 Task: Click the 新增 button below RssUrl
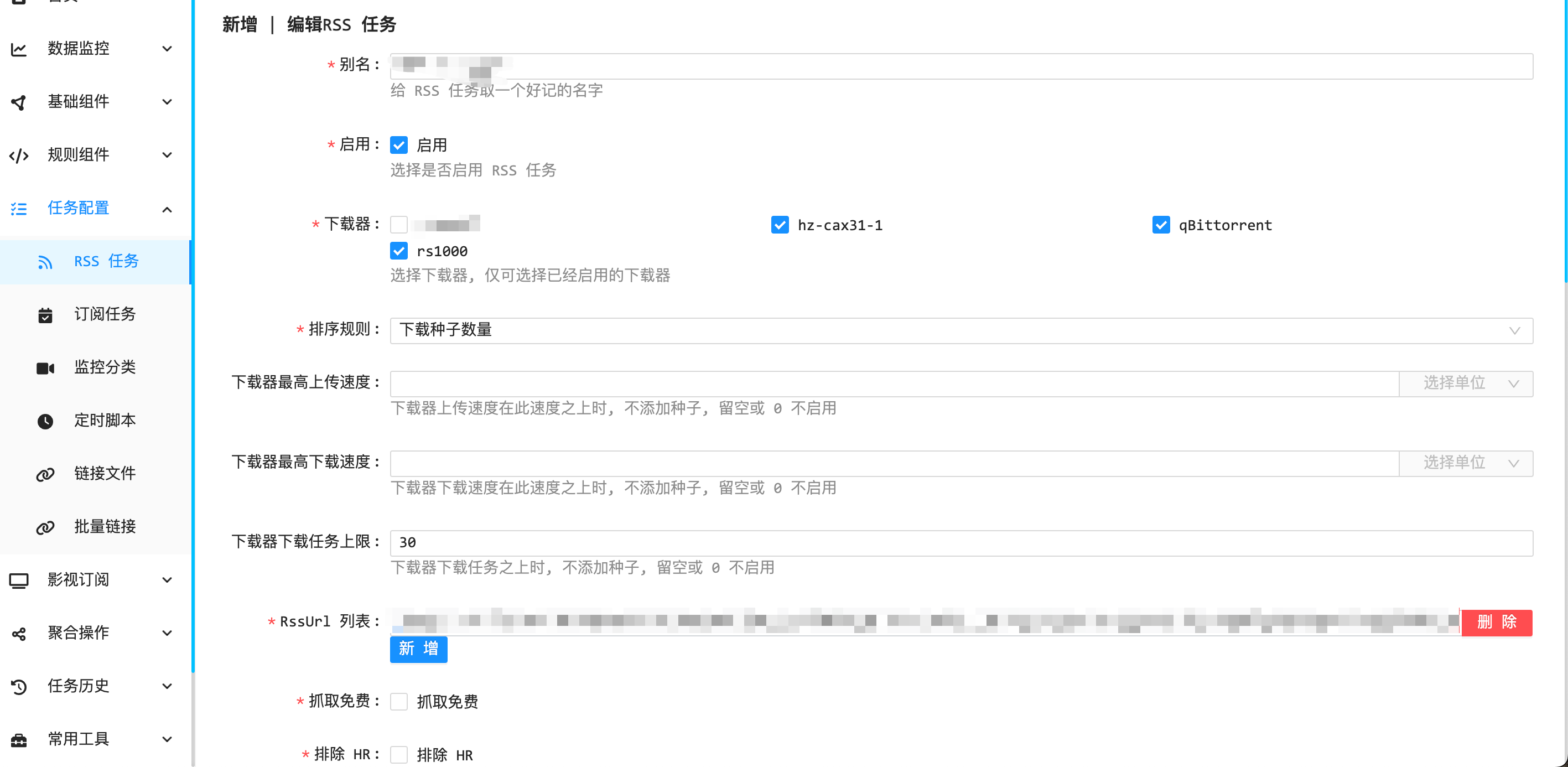418,649
